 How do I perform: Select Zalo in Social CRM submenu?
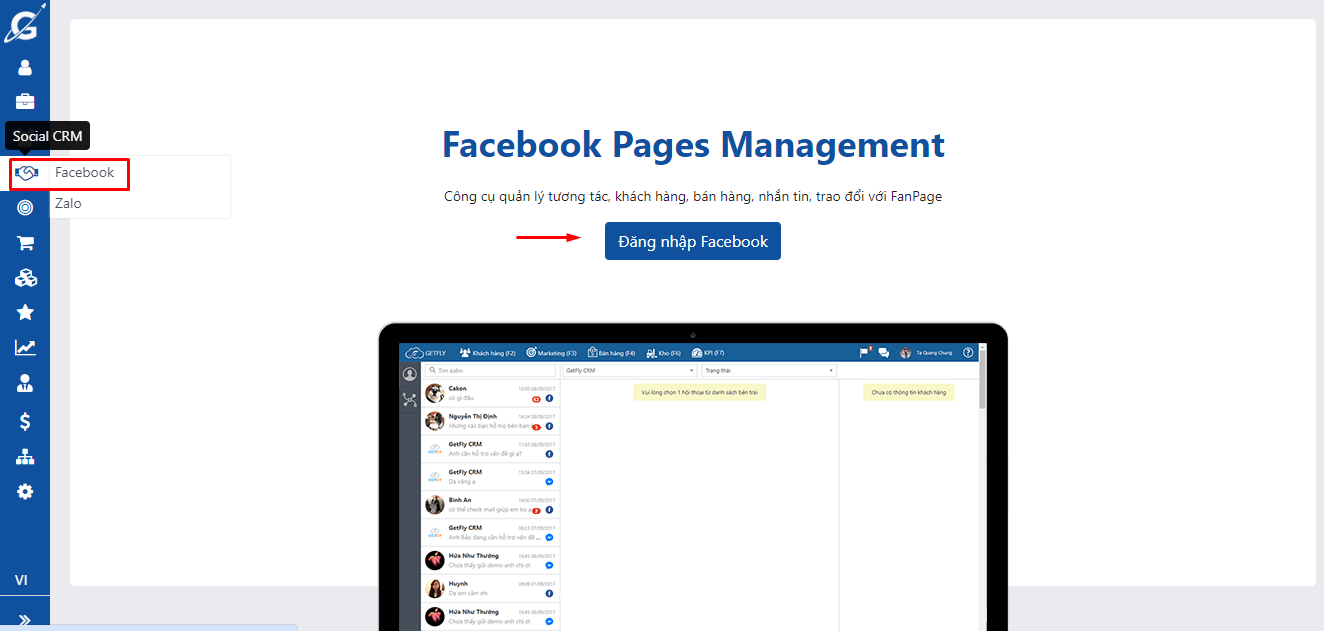click(69, 204)
